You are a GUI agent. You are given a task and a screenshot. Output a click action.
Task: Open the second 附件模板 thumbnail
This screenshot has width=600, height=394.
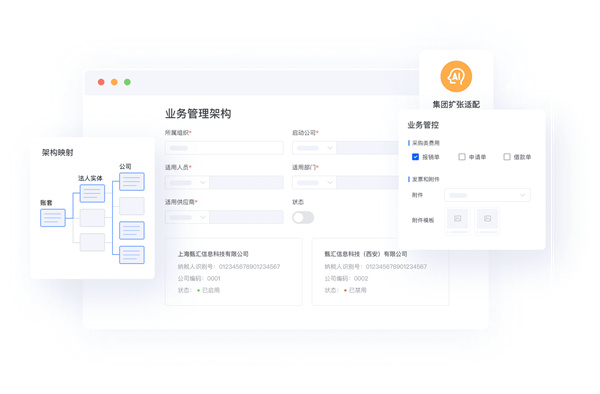tap(487, 221)
